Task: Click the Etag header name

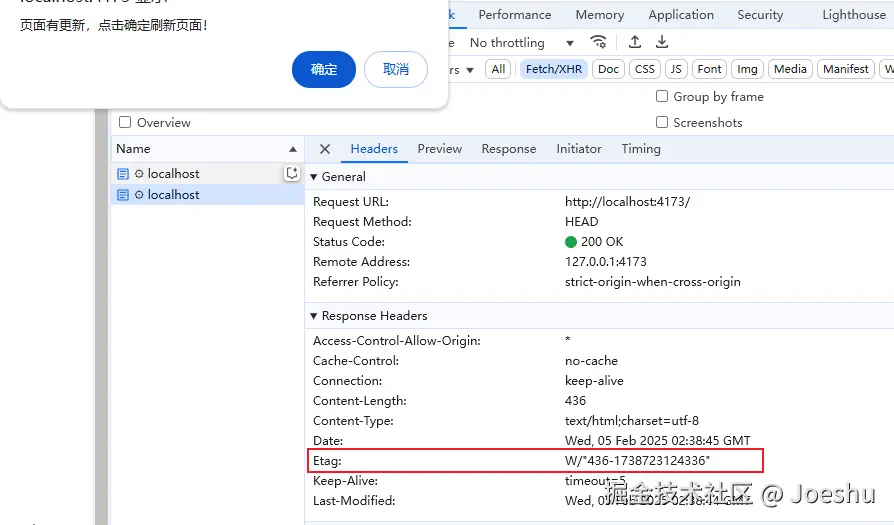Action: click(x=327, y=461)
